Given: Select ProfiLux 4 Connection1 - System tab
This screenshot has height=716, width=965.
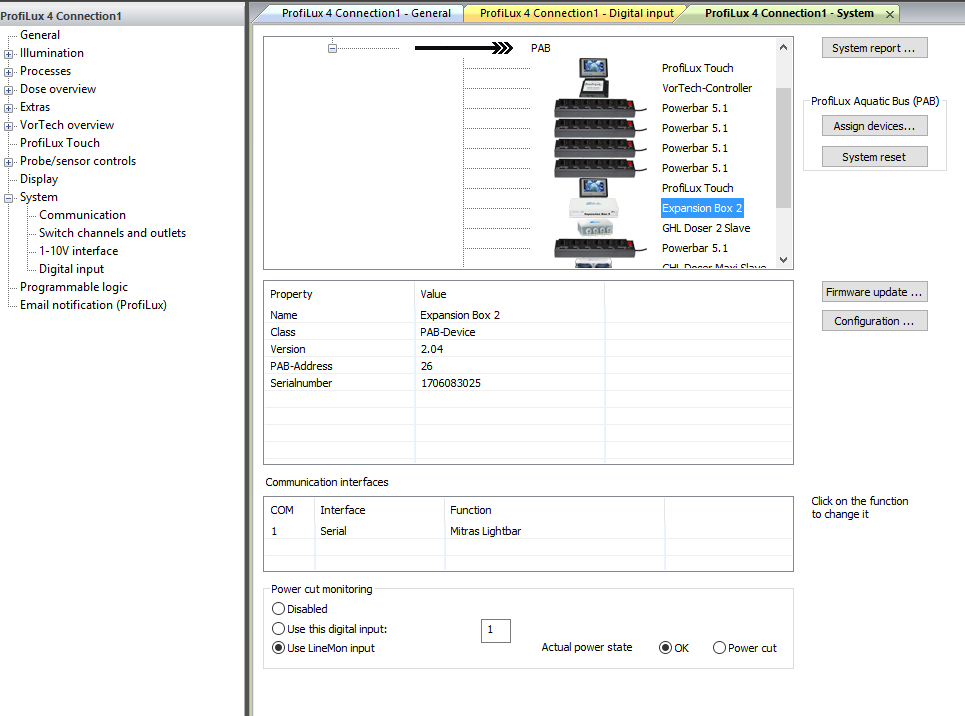Looking at the screenshot, I should [x=789, y=13].
